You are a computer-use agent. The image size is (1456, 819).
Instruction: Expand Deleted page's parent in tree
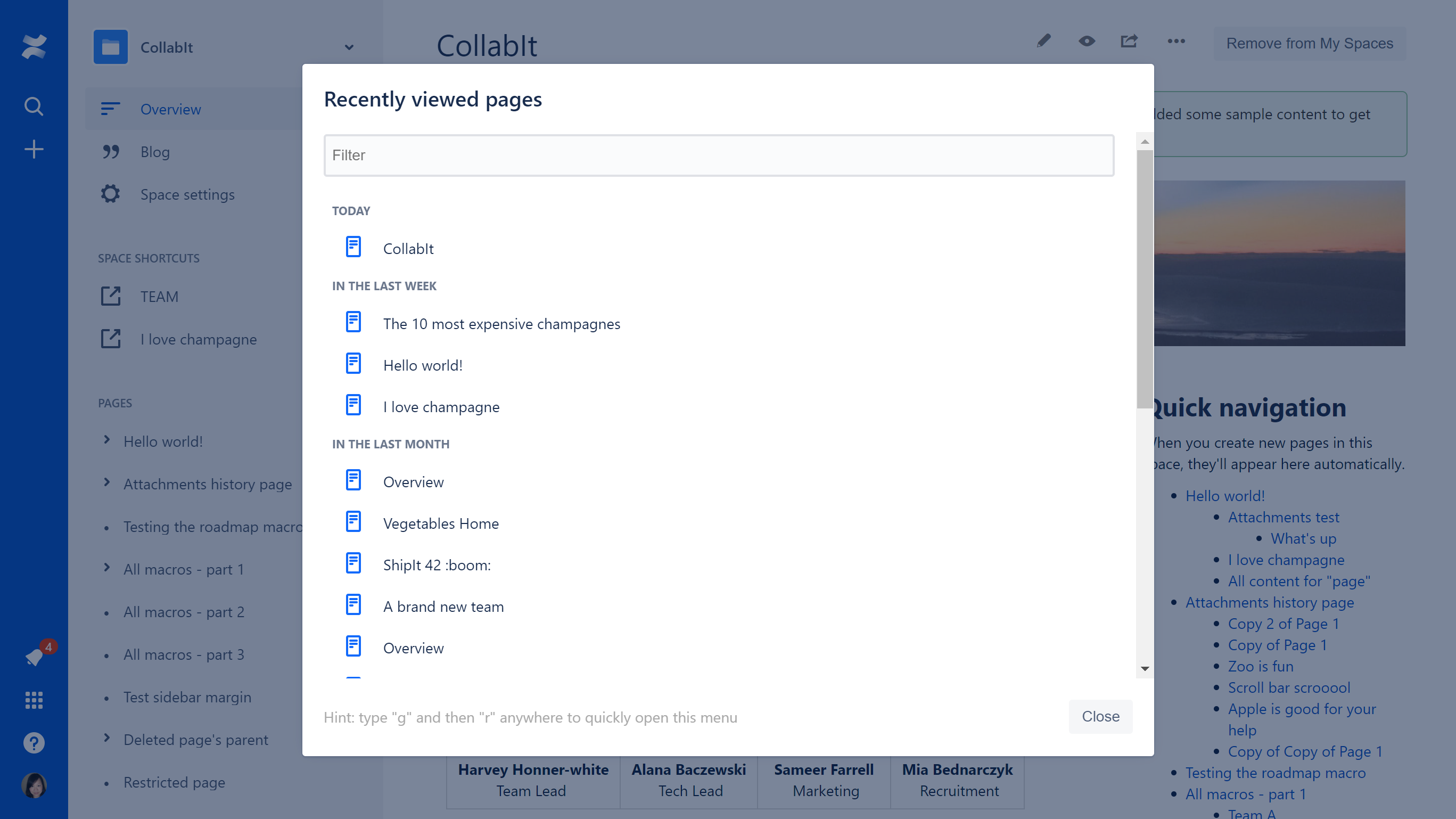pos(107,738)
